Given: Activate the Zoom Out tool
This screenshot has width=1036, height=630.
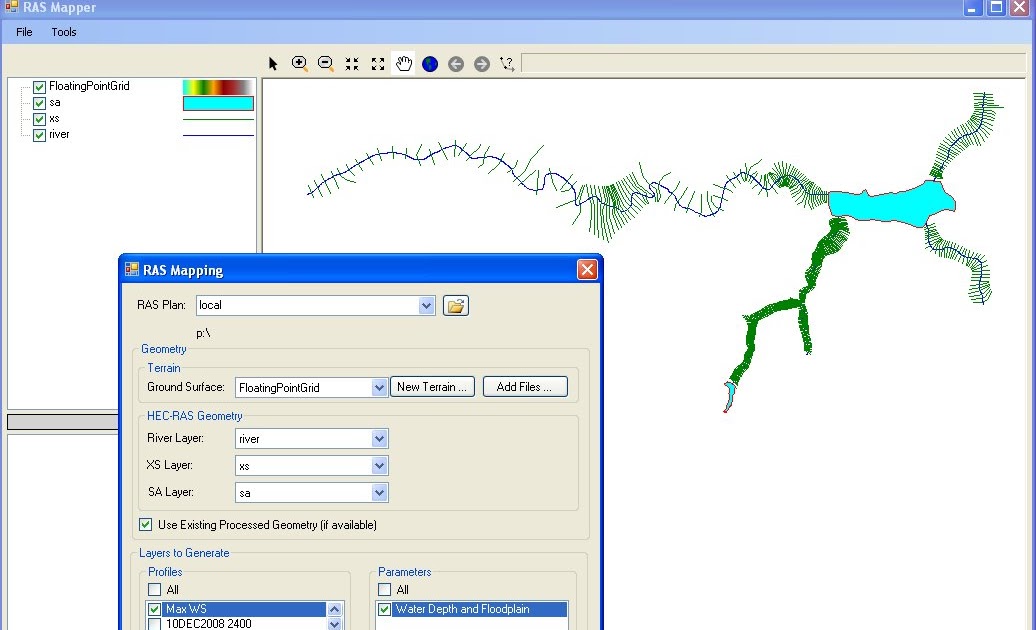Looking at the screenshot, I should [325, 63].
